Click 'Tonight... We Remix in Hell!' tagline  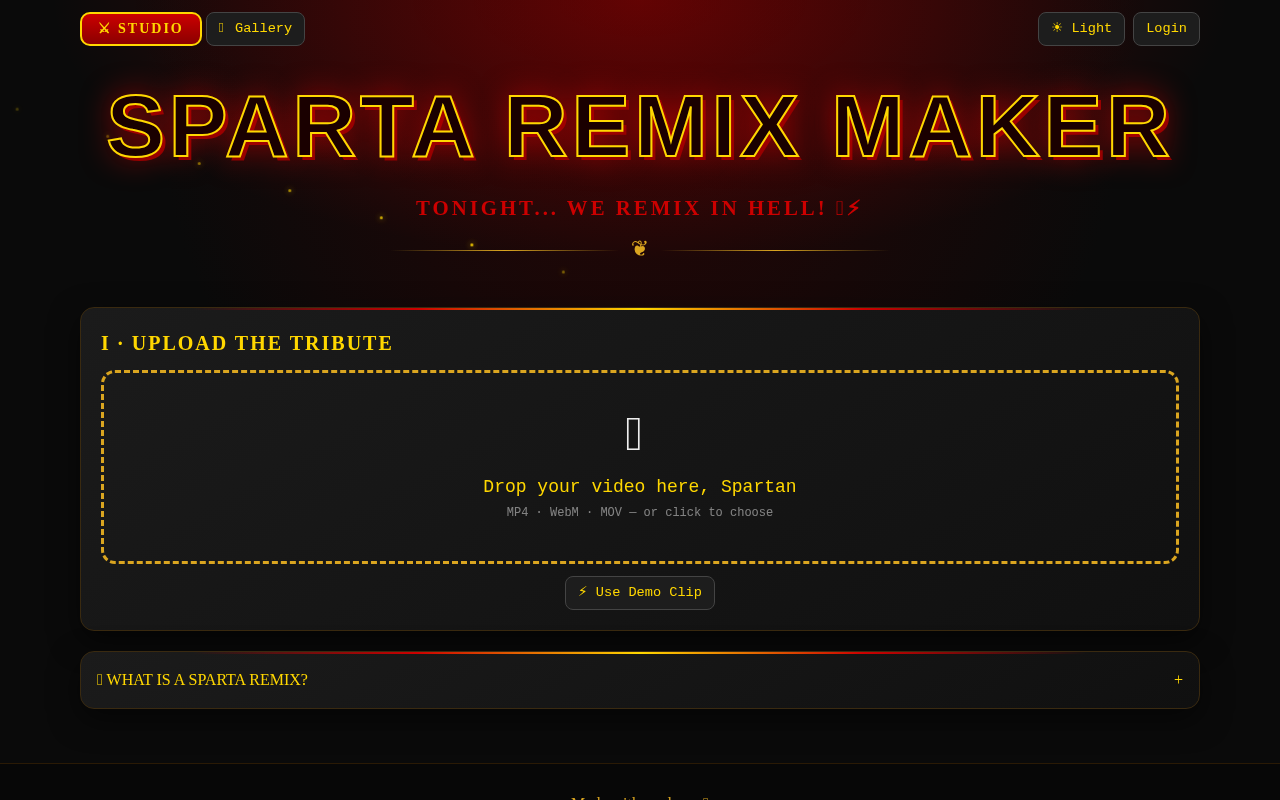click(x=640, y=208)
